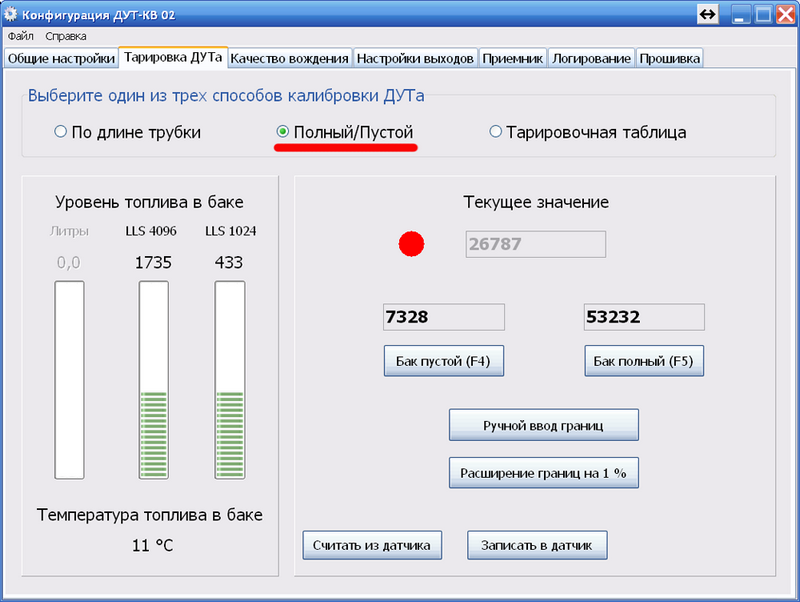Click the 'Бак пустой (F4)' button
The height and width of the screenshot is (602, 800).
(x=443, y=361)
